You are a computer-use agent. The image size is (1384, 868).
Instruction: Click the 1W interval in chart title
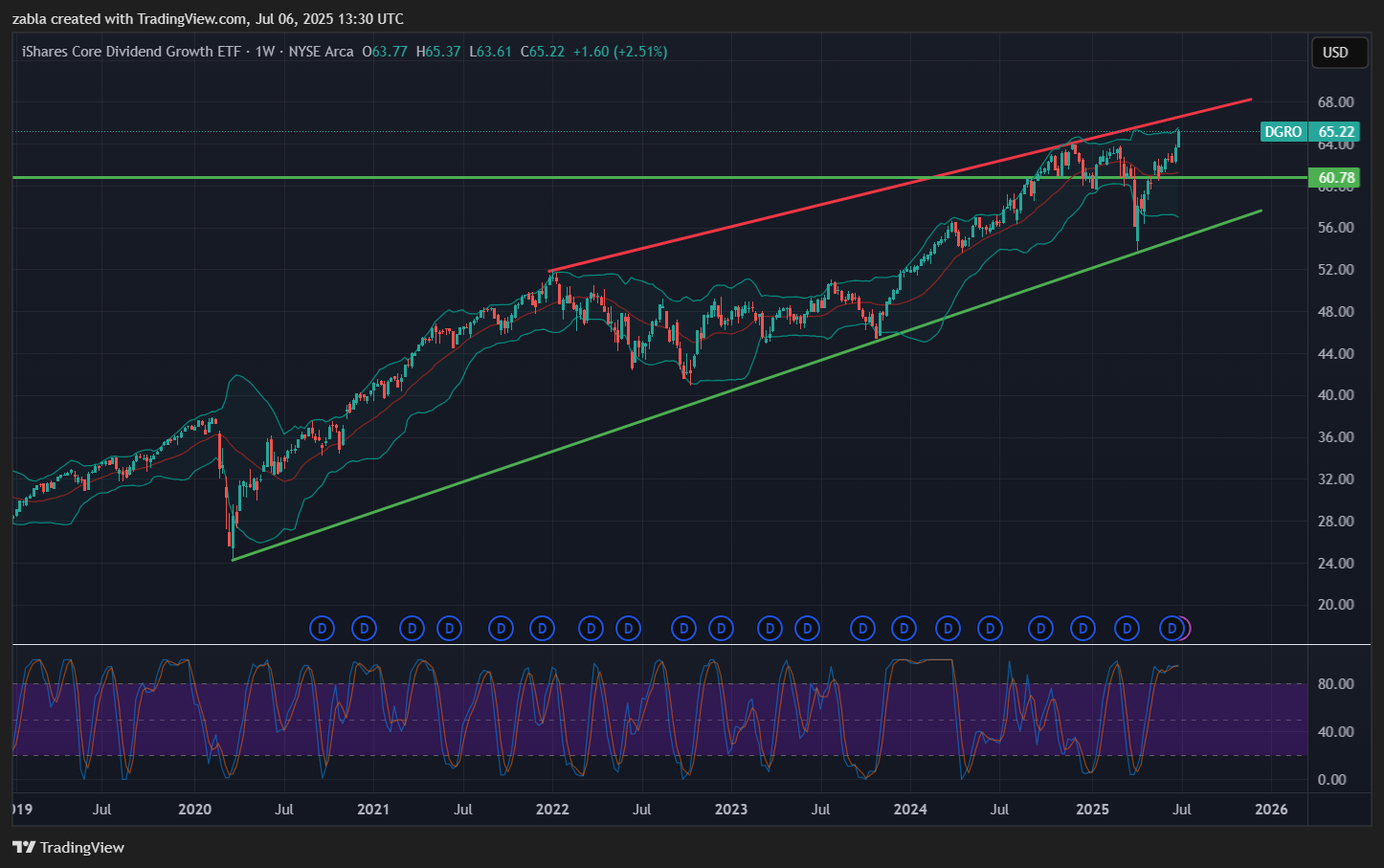coord(264,52)
